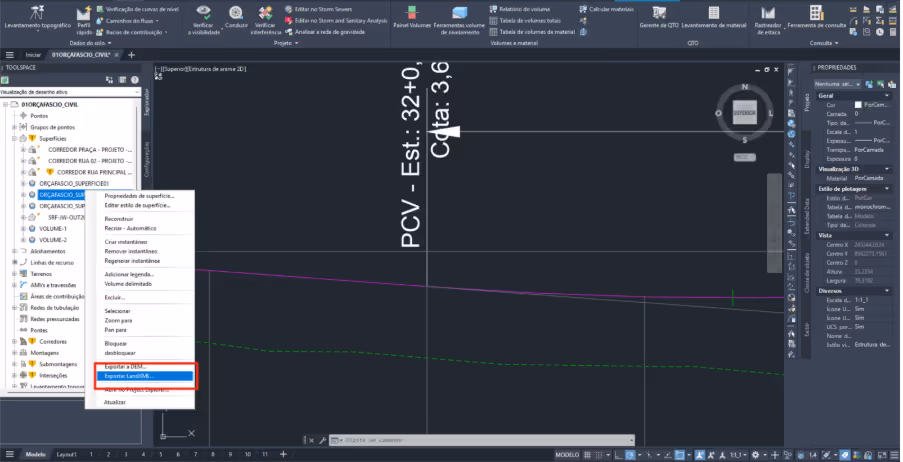Select VOLUME-2 in the tree

coord(52,240)
